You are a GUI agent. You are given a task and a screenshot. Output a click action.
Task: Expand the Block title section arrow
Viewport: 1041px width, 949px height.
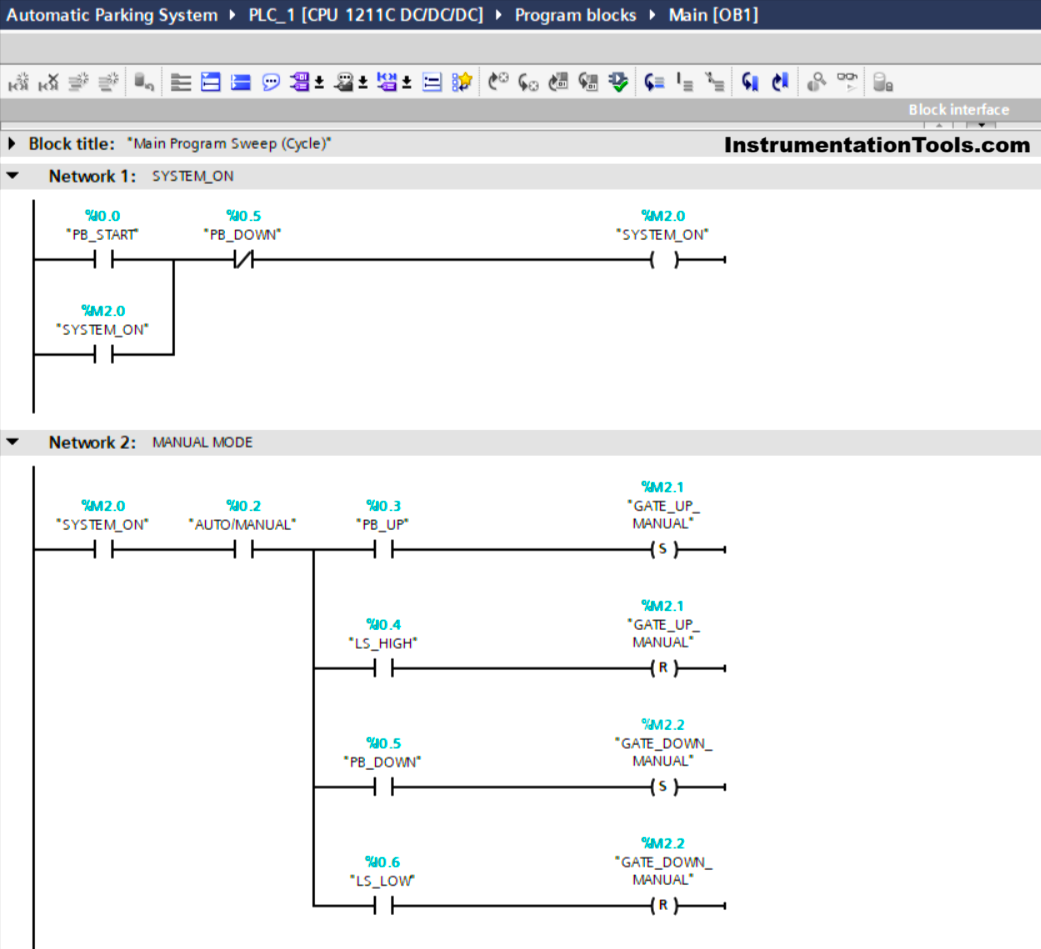(11, 143)
